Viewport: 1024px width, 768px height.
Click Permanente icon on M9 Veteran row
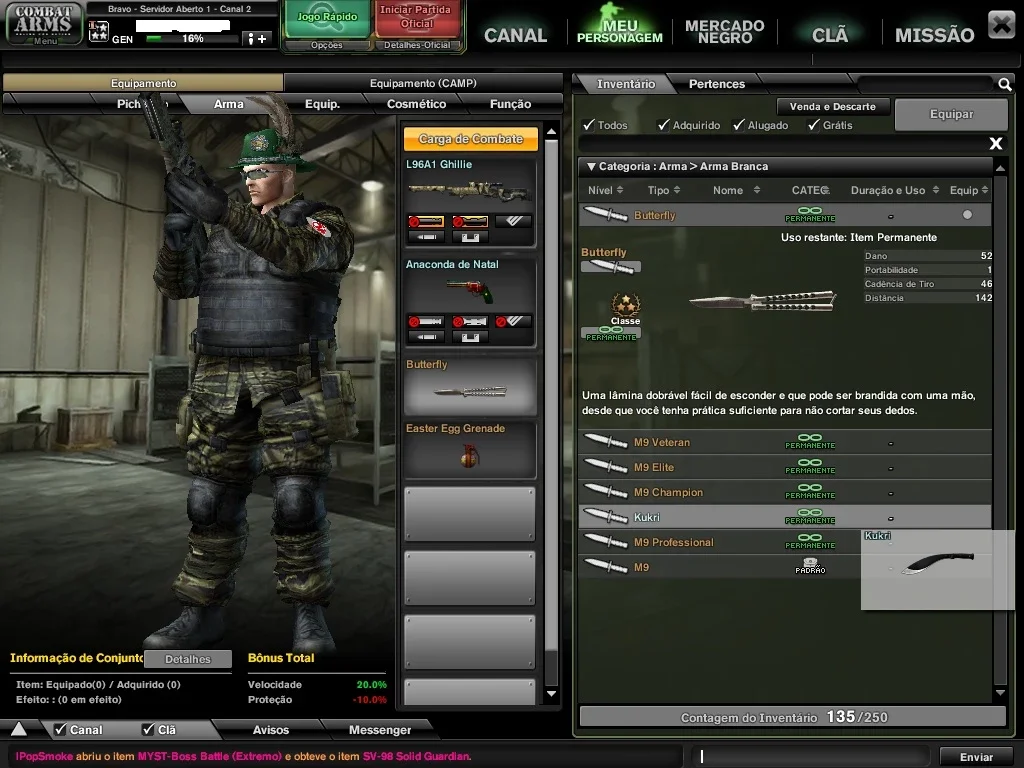pyautogui.click(x=810, y=441)
